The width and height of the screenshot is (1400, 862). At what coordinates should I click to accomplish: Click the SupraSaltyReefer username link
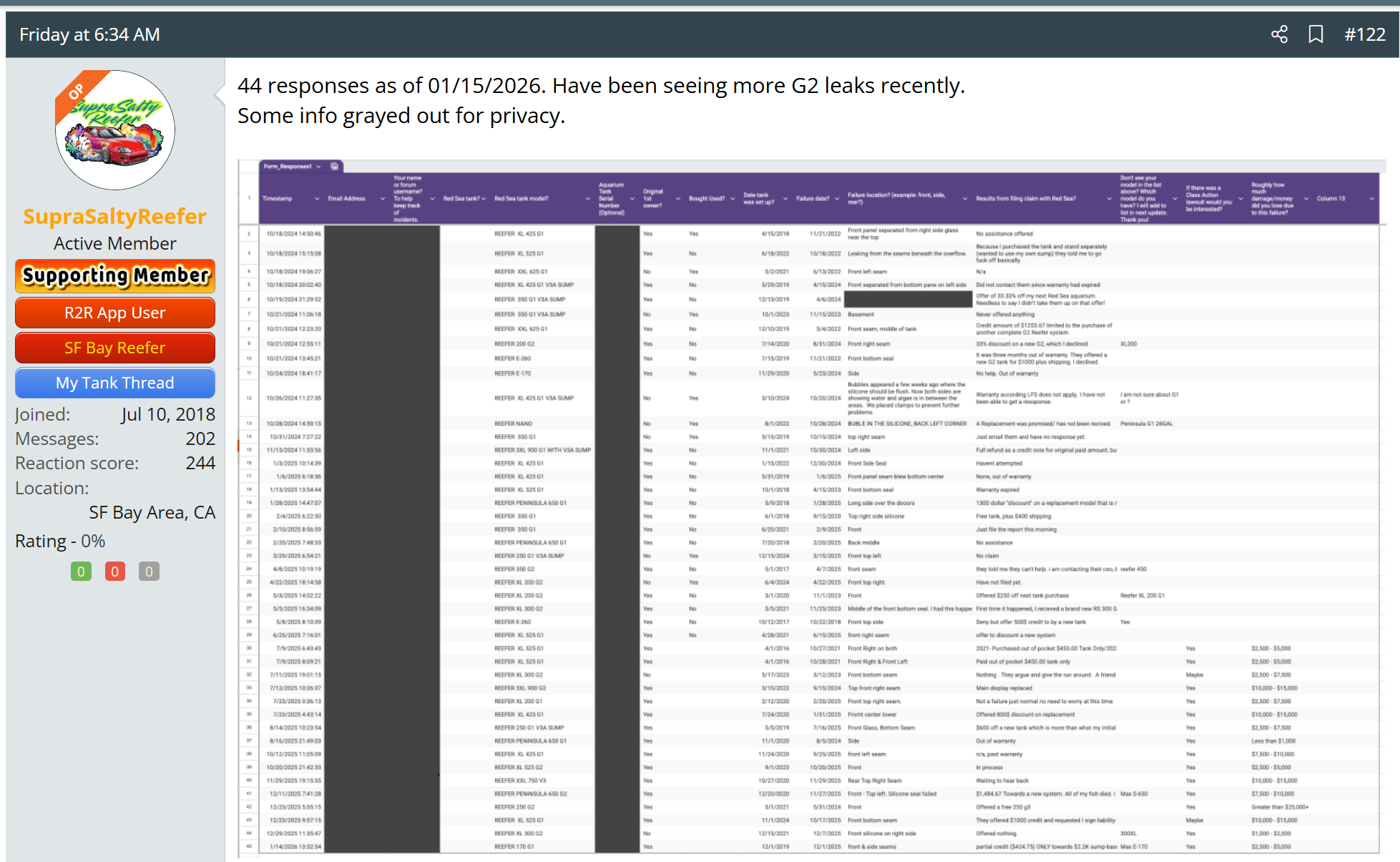click(x=114, y=216)
